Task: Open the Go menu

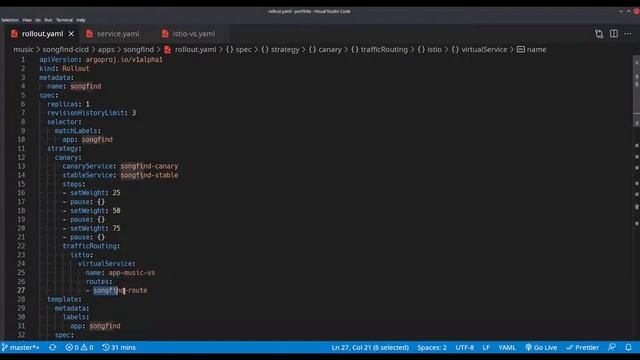Action: [x=38, y=20]
